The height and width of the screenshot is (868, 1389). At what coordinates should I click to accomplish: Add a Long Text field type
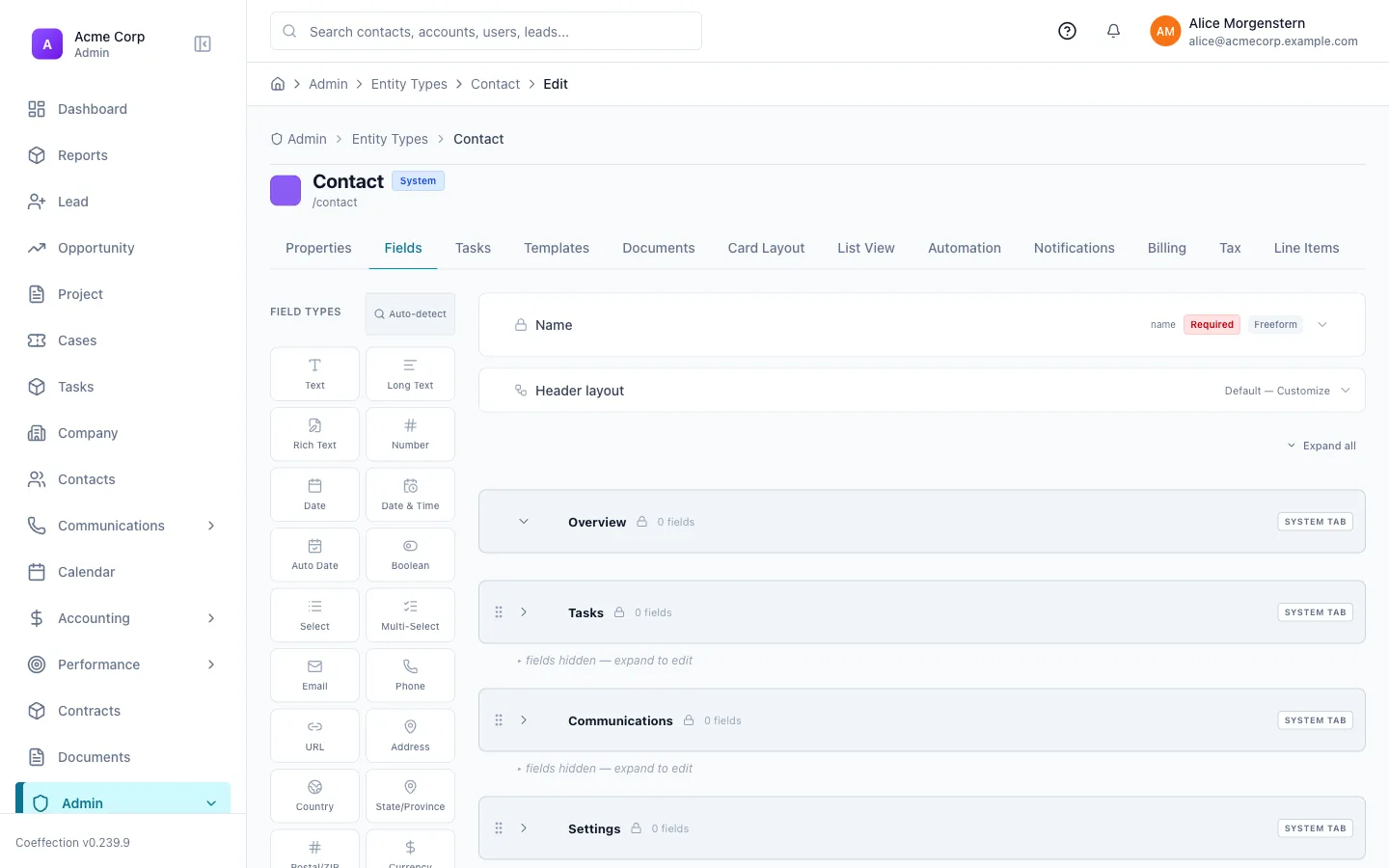pos(410,374)
